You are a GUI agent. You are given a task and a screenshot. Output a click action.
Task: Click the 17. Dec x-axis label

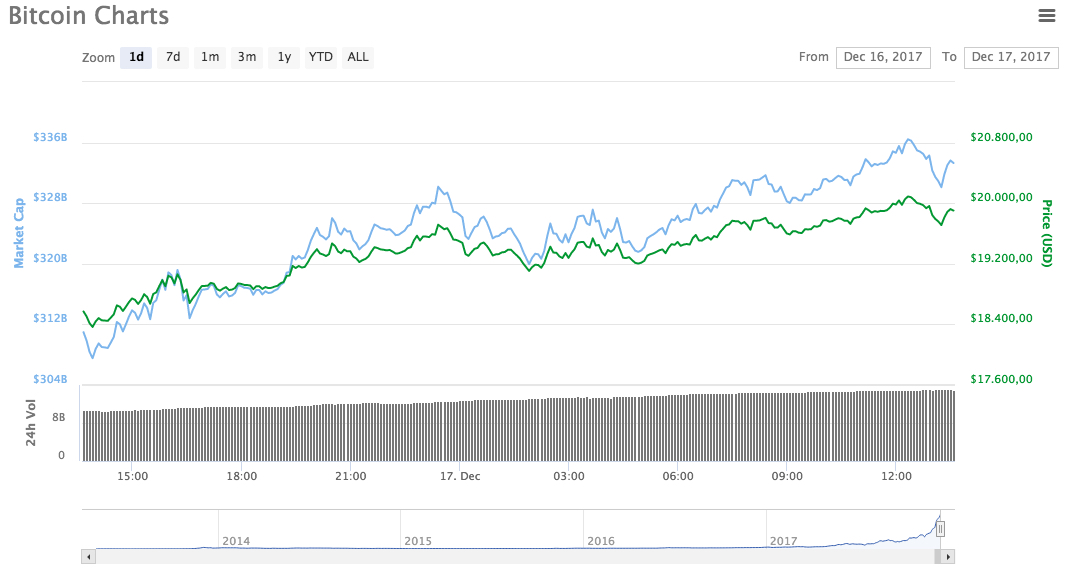[460, 476]
